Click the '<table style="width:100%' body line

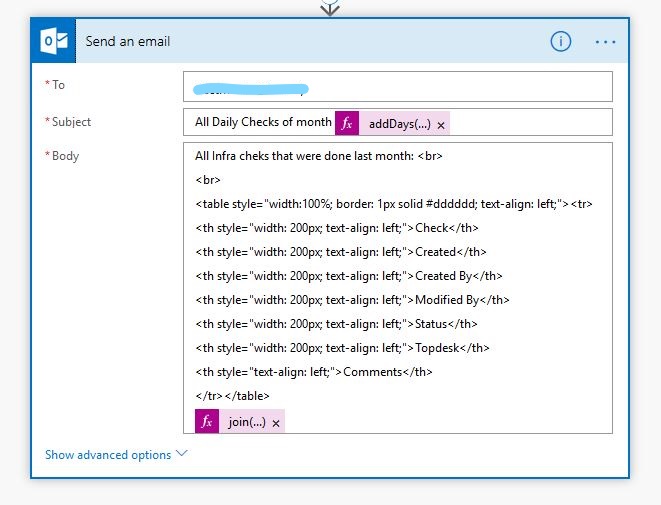pyautogui.click(x=394, y=204)
